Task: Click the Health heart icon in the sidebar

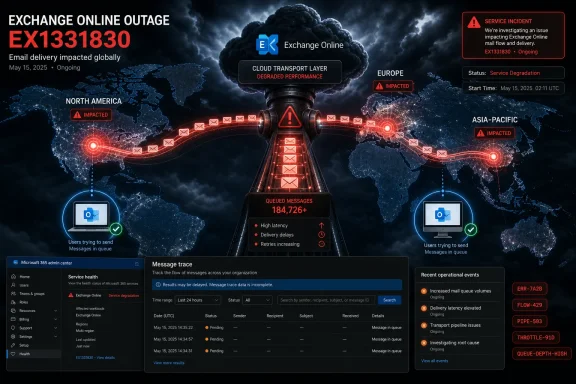Action: 14,354
